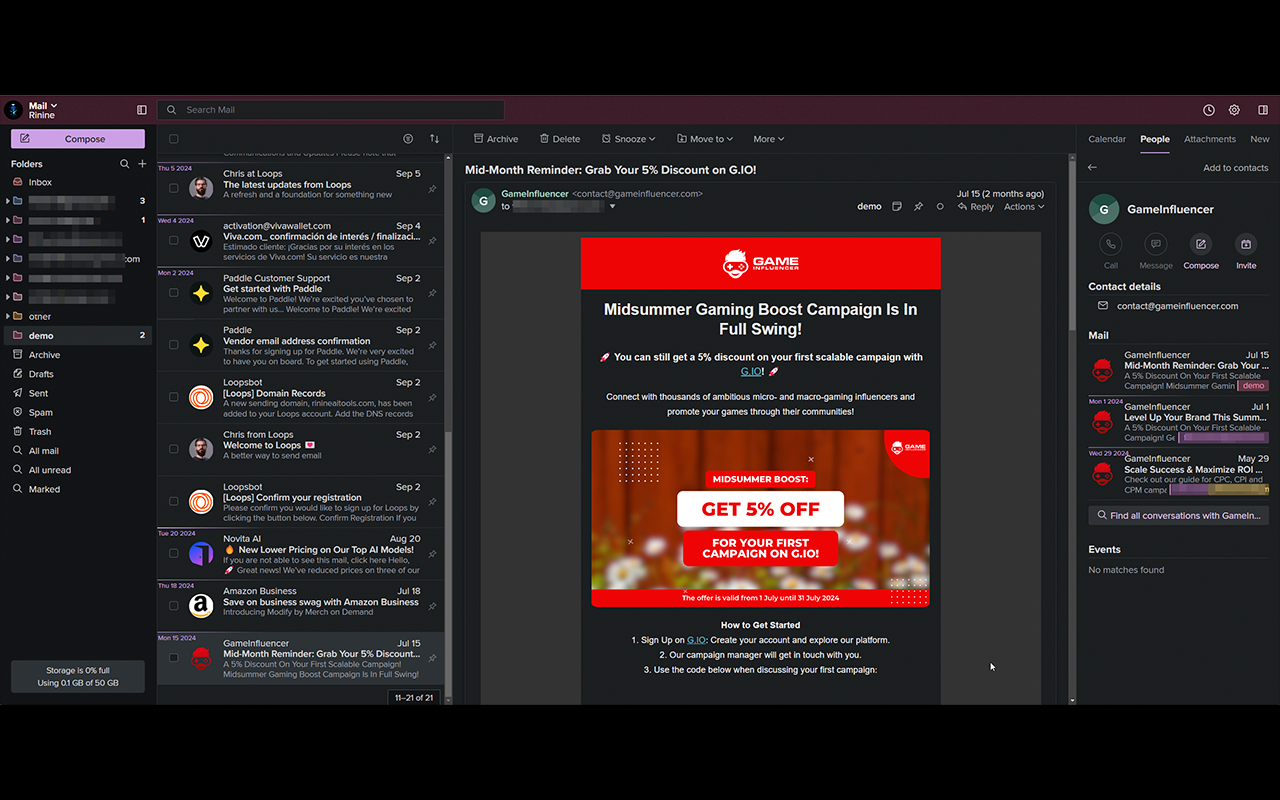The width and height of the screenshot is (1280, 800).
Task: Go back with the People panel arrow
Action: click(x=1092, y=168)
